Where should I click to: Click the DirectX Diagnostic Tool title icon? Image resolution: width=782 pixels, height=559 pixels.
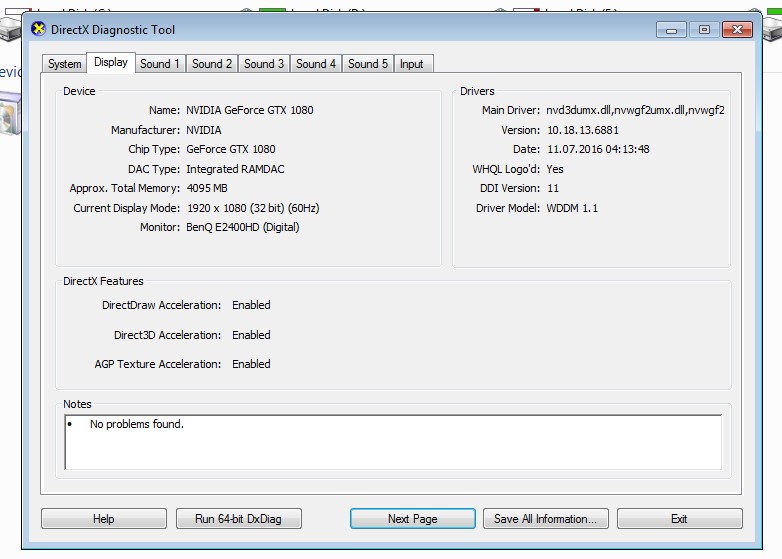[x=38, y=29]
